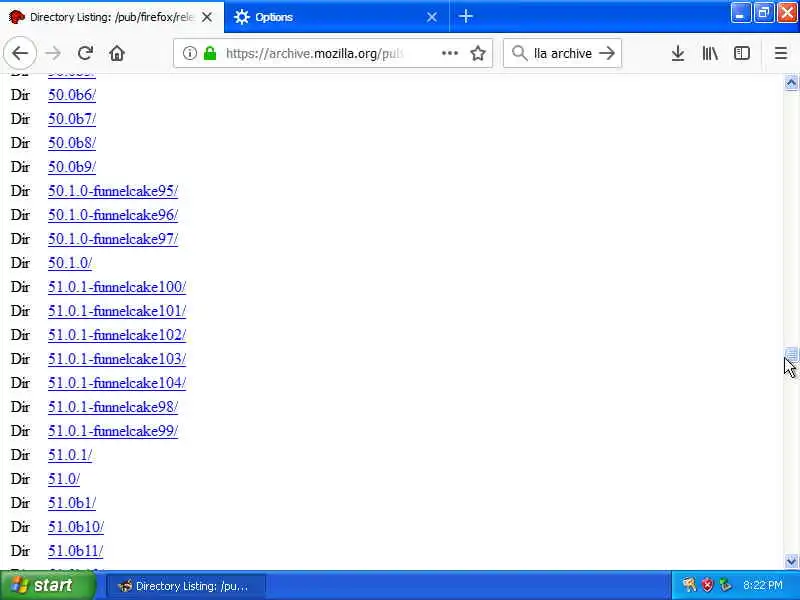
Task: Go to the Firefox Home page
Action: pos(117,53)
